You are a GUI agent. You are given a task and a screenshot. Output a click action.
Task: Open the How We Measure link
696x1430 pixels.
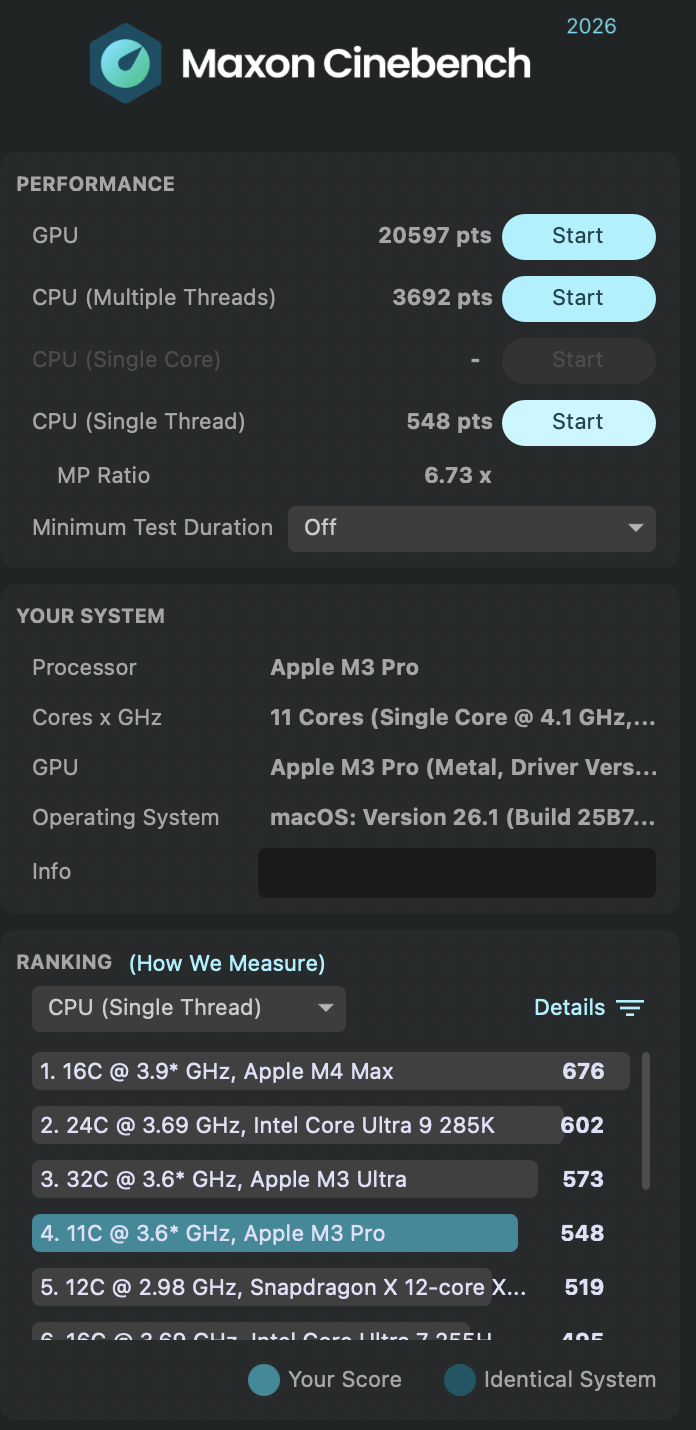pos(227,963)
